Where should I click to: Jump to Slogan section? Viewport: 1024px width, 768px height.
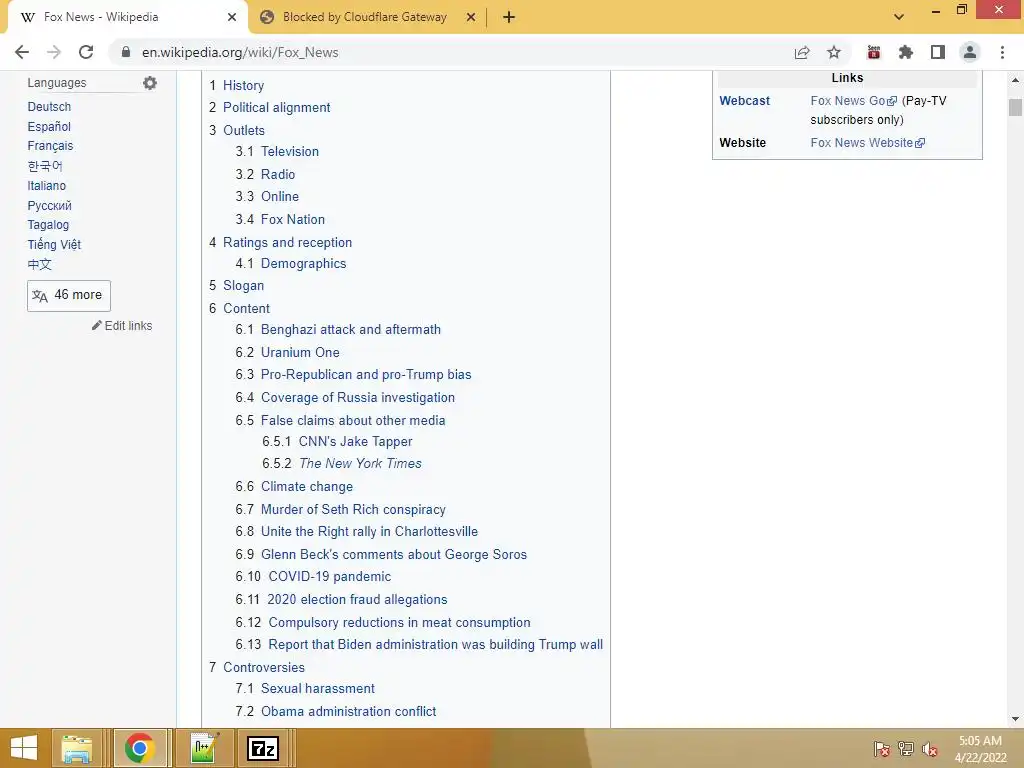pos(244,285)
